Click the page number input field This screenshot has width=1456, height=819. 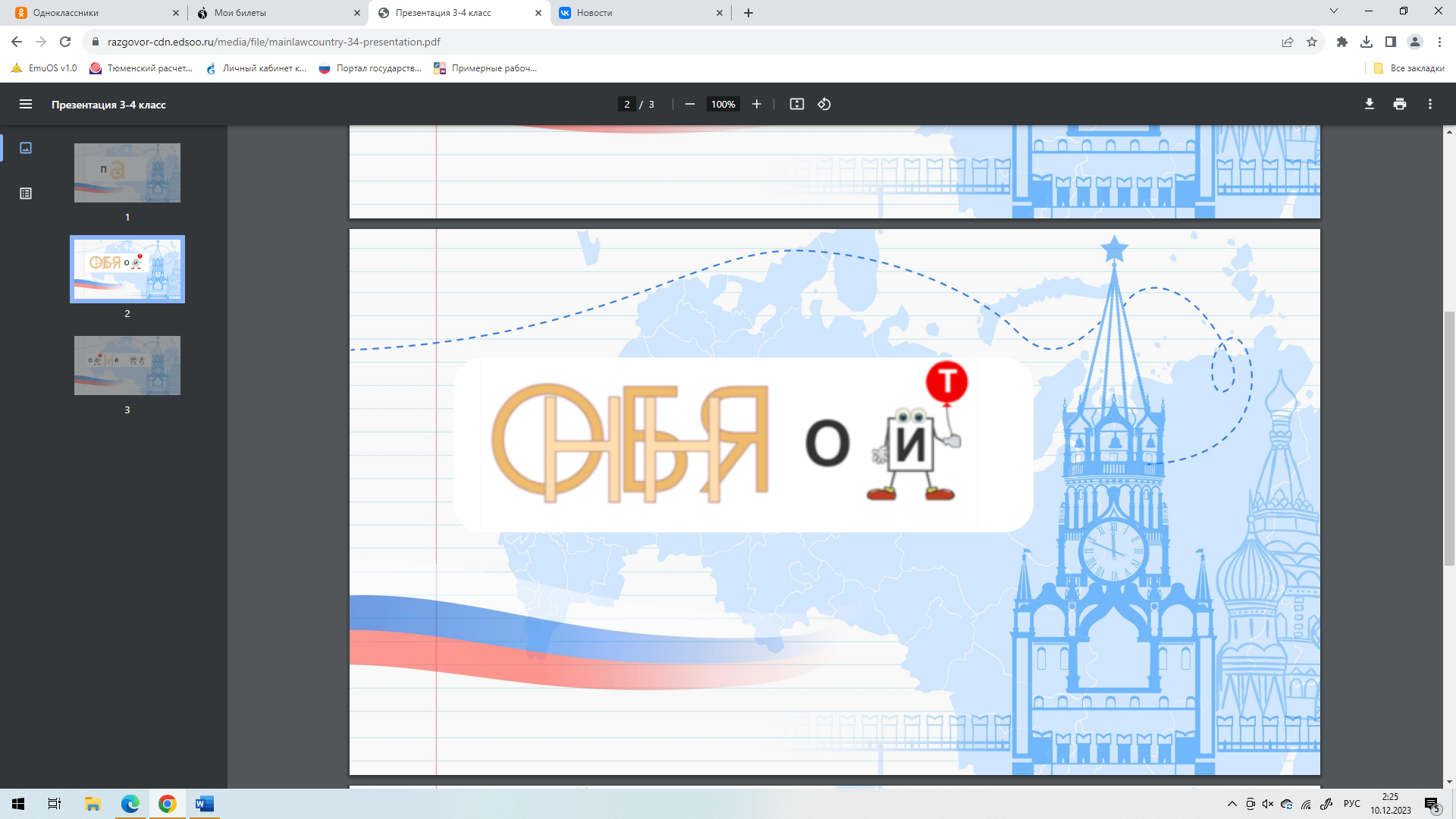coord(626,105)
